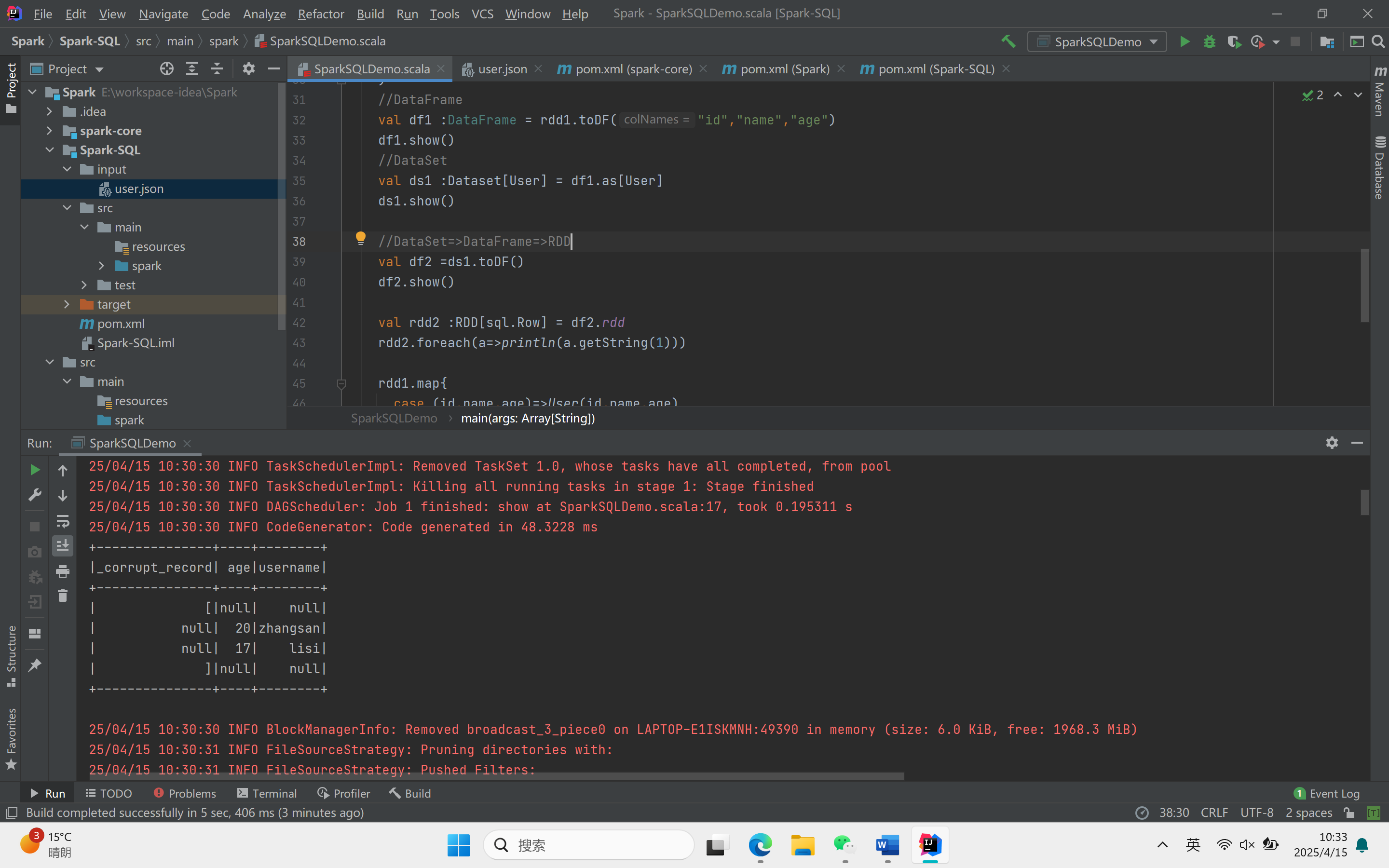
Task: Toggle soft-wrap in the Run console
Action: pos(63,521)
